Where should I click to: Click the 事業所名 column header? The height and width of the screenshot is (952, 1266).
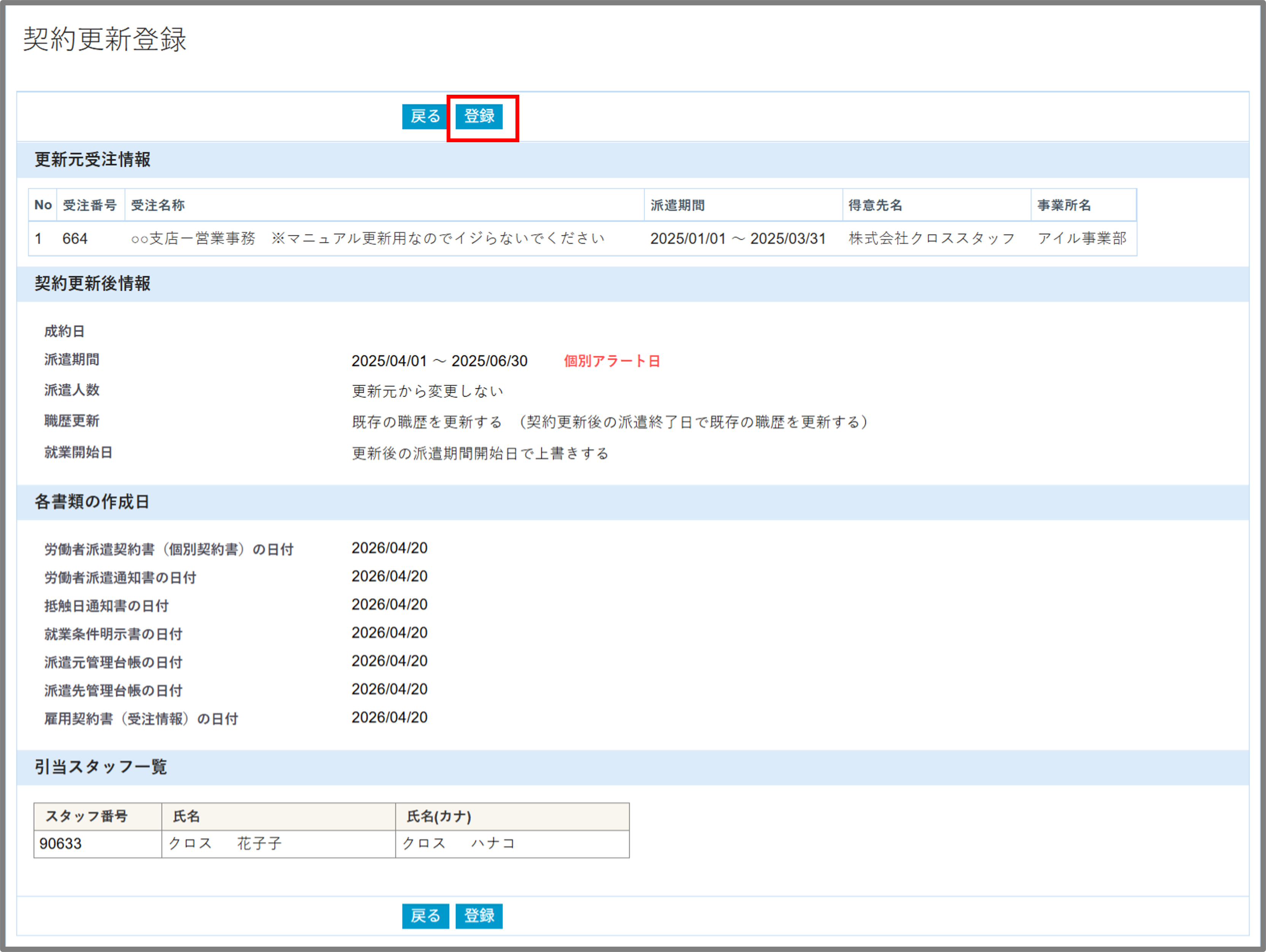coord(1083,205)
